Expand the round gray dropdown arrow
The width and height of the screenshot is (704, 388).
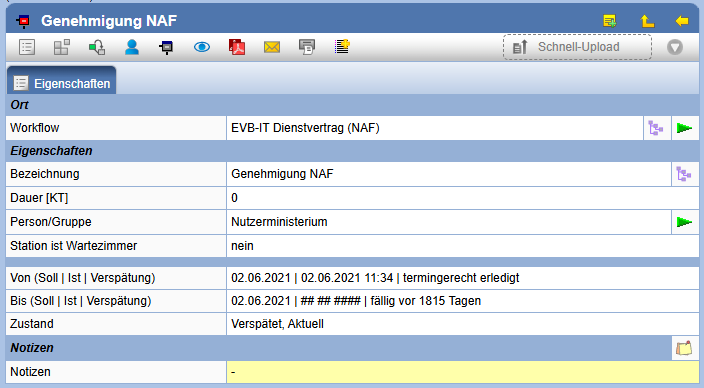click(x=675, y=47)
